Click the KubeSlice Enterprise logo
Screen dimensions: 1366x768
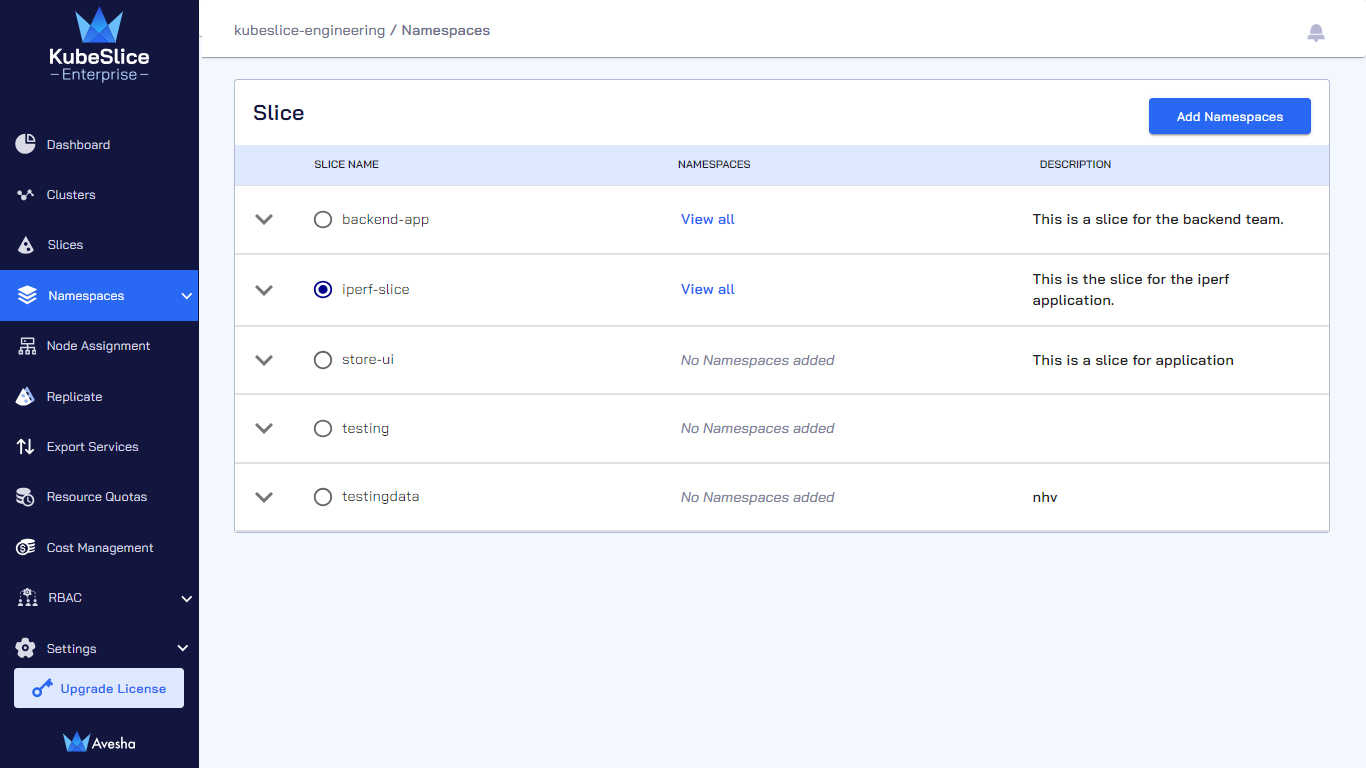pyautogui.click(x=99, y=45)
